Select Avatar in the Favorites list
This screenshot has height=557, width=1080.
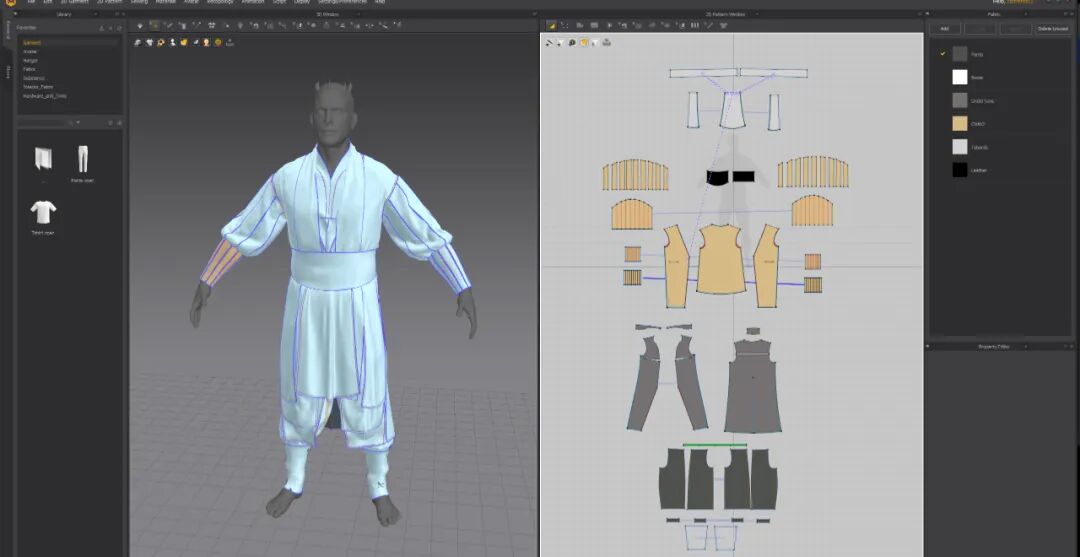click(x=30, y=52)
